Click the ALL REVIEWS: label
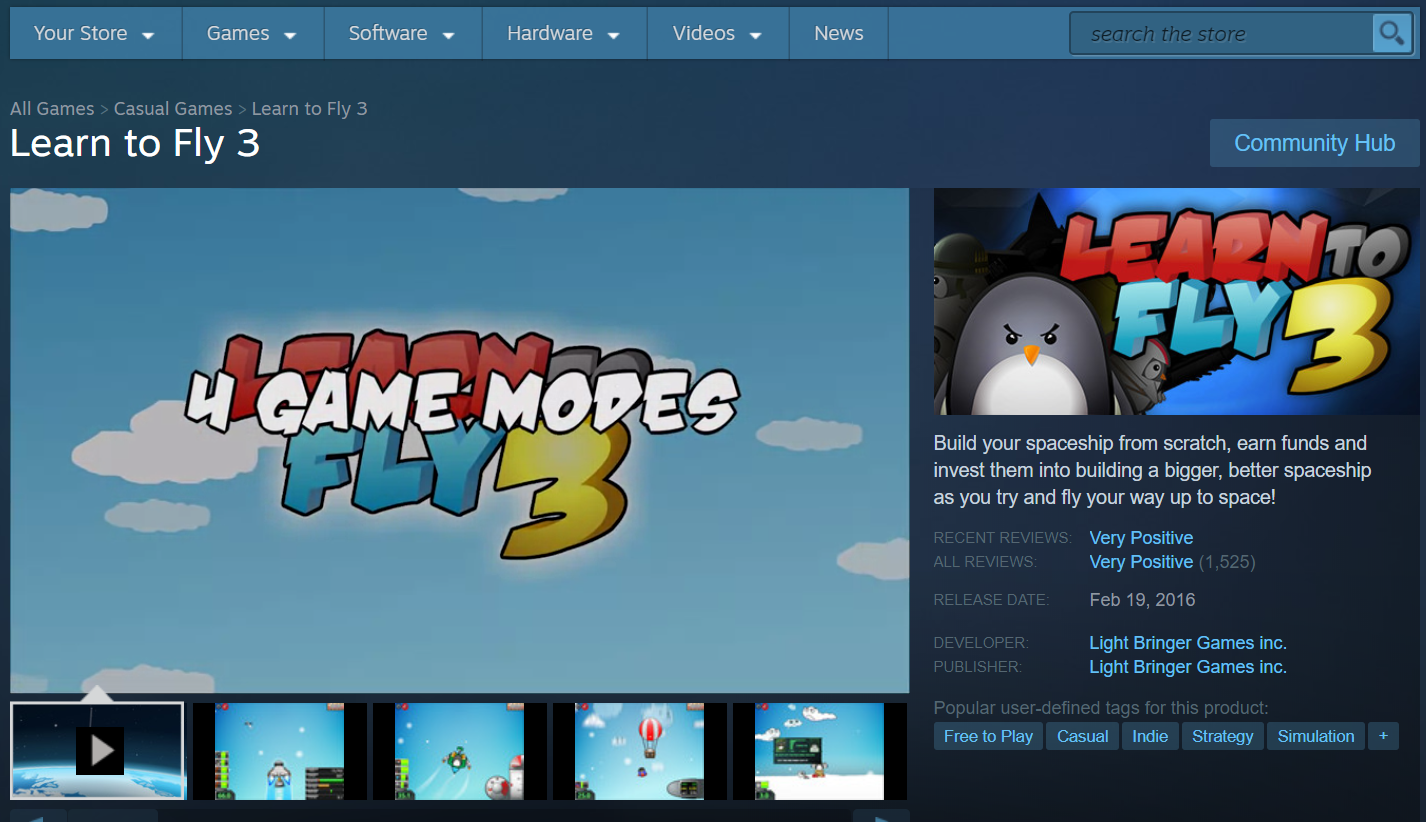 [x=985, y=562]
